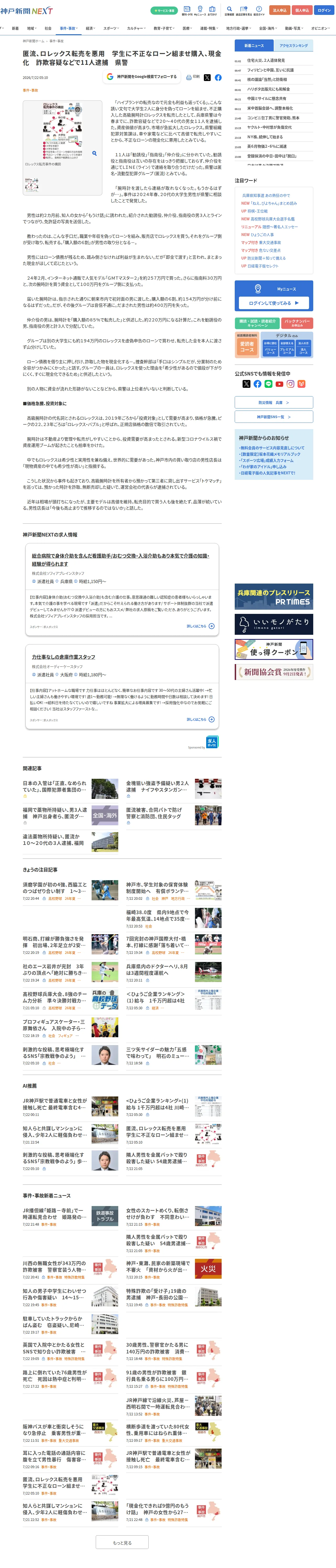The width and height of the screenshot is (336, 1568).
Task: Expand the 連載・特集 nav dropdown
Action: tap(209, 28)
